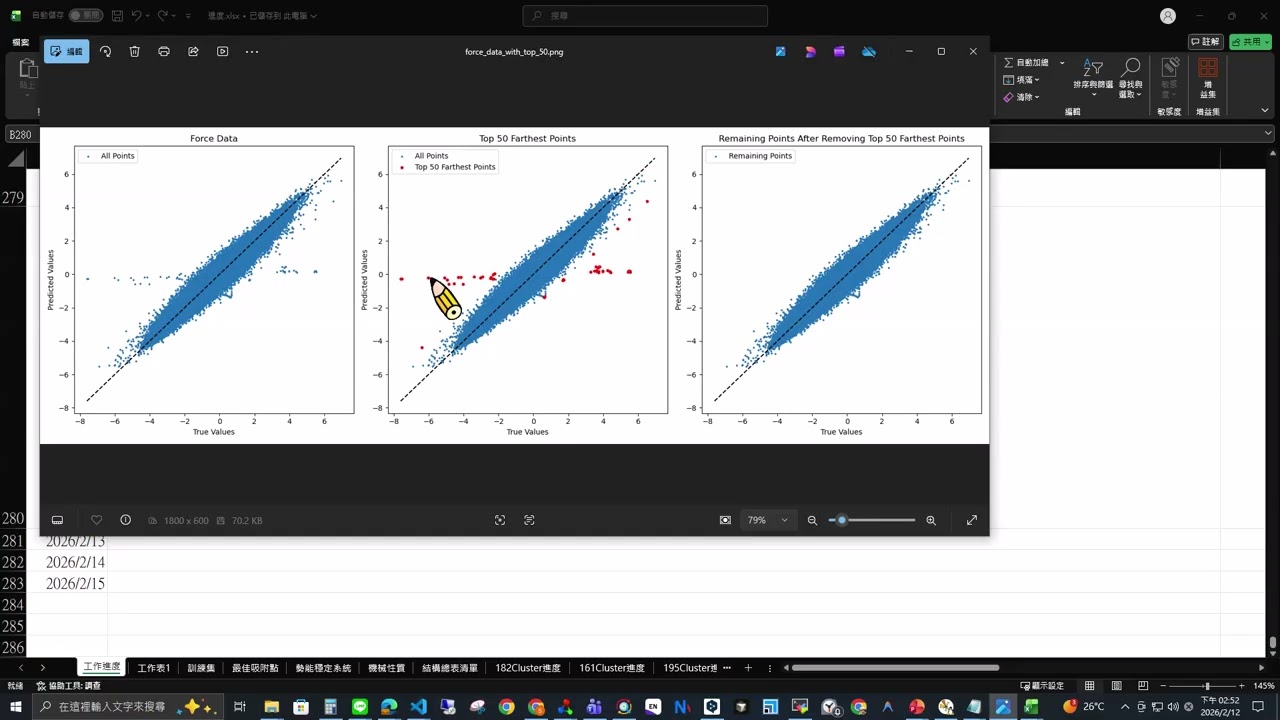The height and width of the screenshot is (720, 1280).
Task: Adjust the Excel zoom slider in status bar
Action: coord(1207,686)
